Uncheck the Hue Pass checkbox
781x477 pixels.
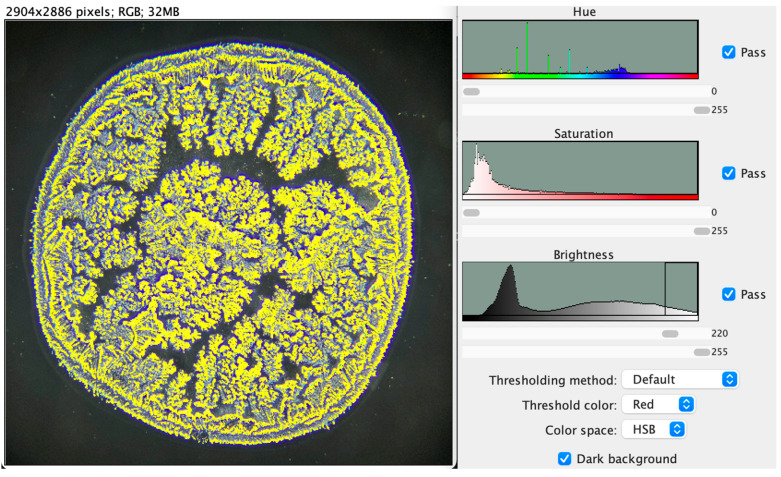(x=728, y=52)
